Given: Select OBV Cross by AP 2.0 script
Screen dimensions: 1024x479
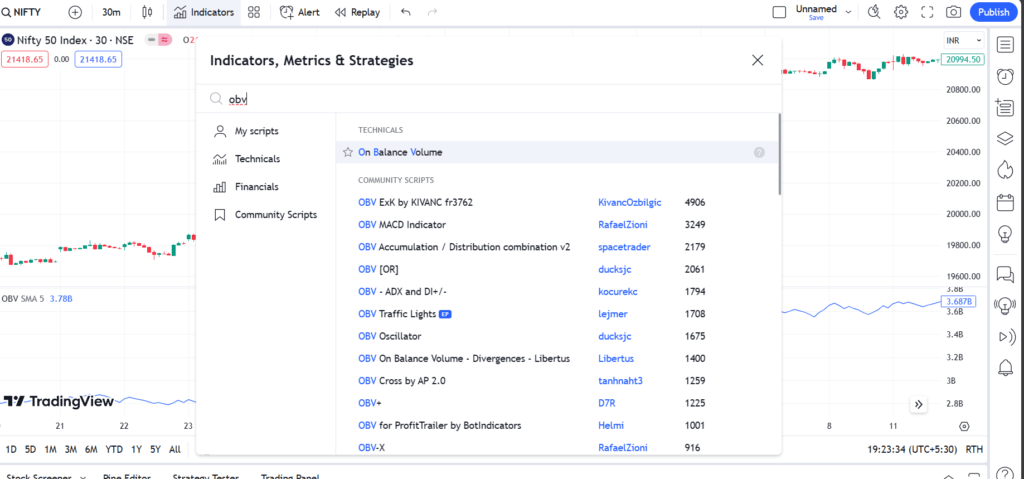Looking at the screenshot, I should (x=402, y=380).
